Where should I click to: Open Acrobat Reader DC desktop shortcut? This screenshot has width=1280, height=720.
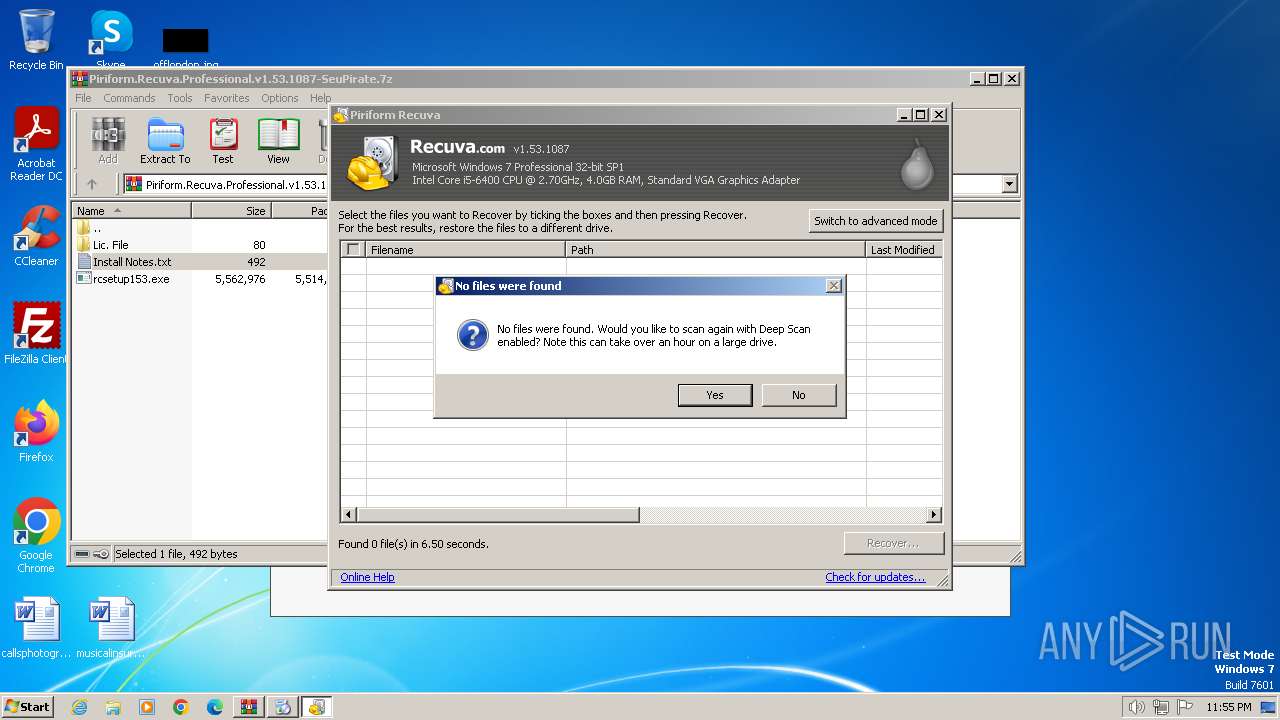[x=36, y=144]
